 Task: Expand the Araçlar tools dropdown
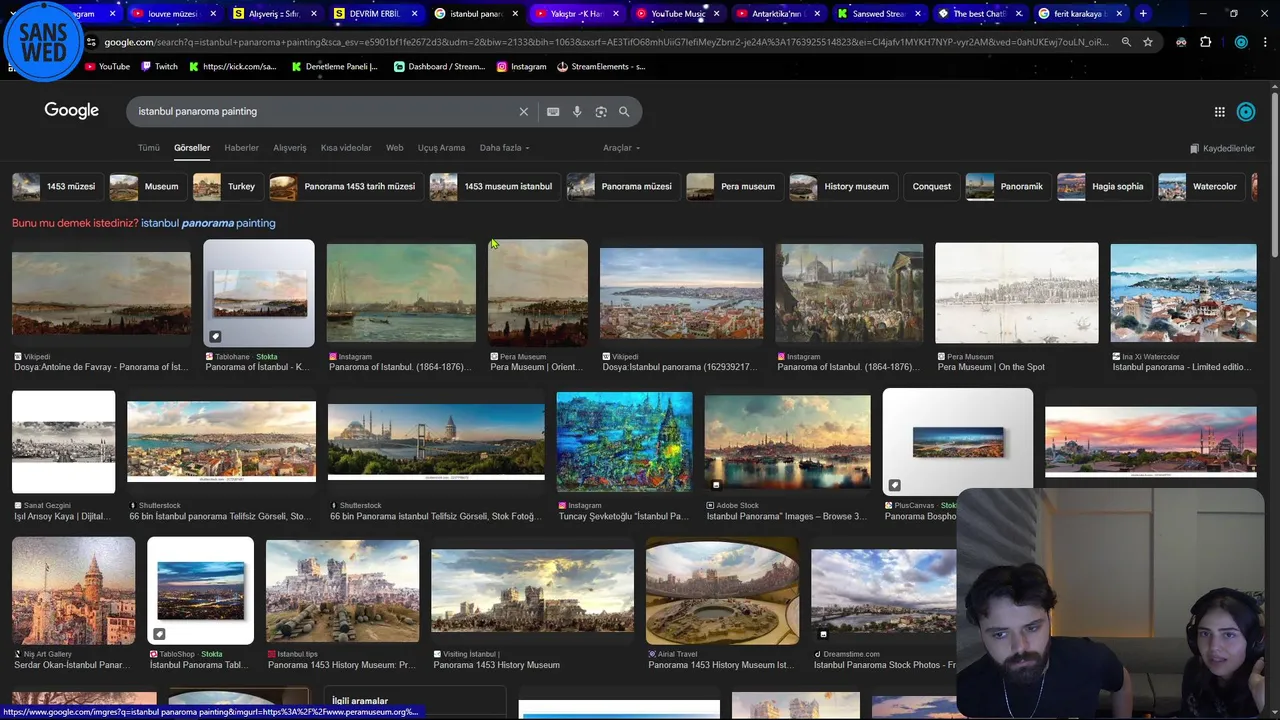(x=621, y=148)
